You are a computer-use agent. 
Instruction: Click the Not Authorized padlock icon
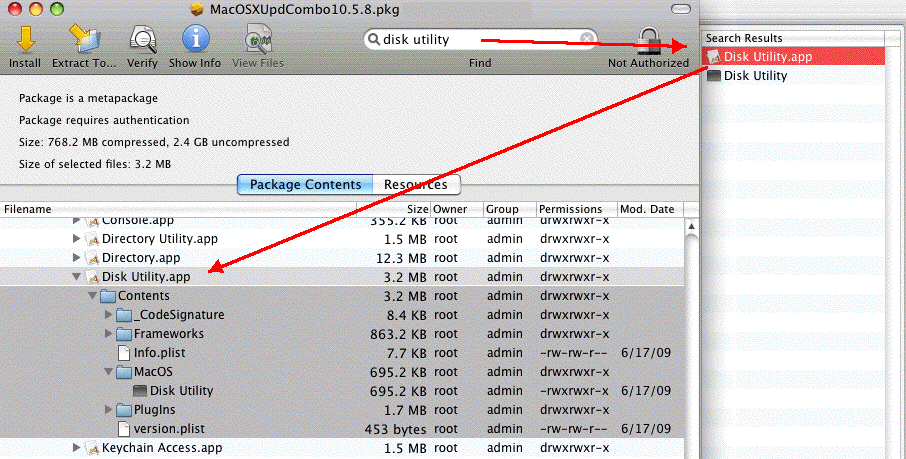pyautogui.click(x=649, y=40)
